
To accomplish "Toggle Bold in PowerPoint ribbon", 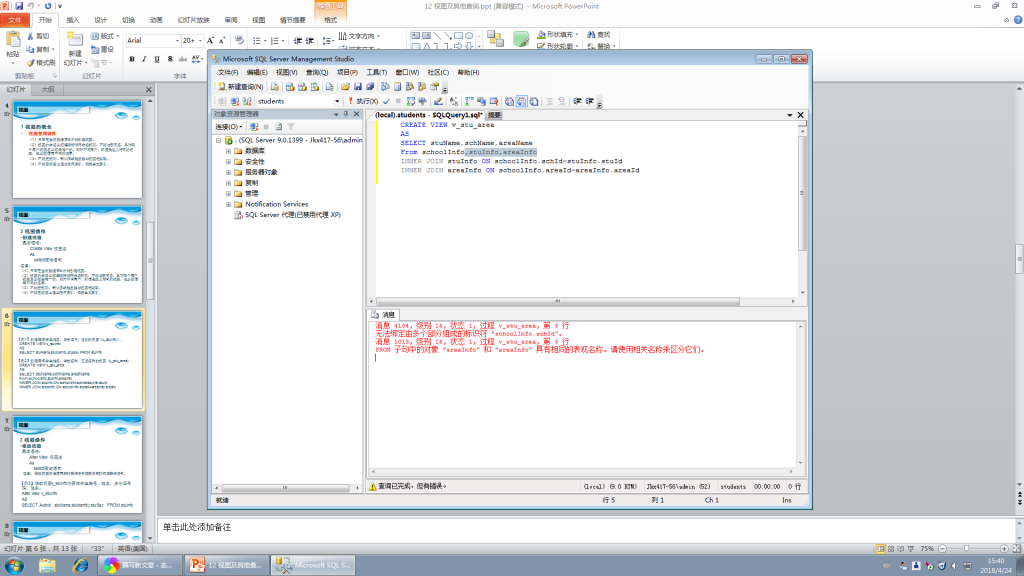I will click(132, 59).
